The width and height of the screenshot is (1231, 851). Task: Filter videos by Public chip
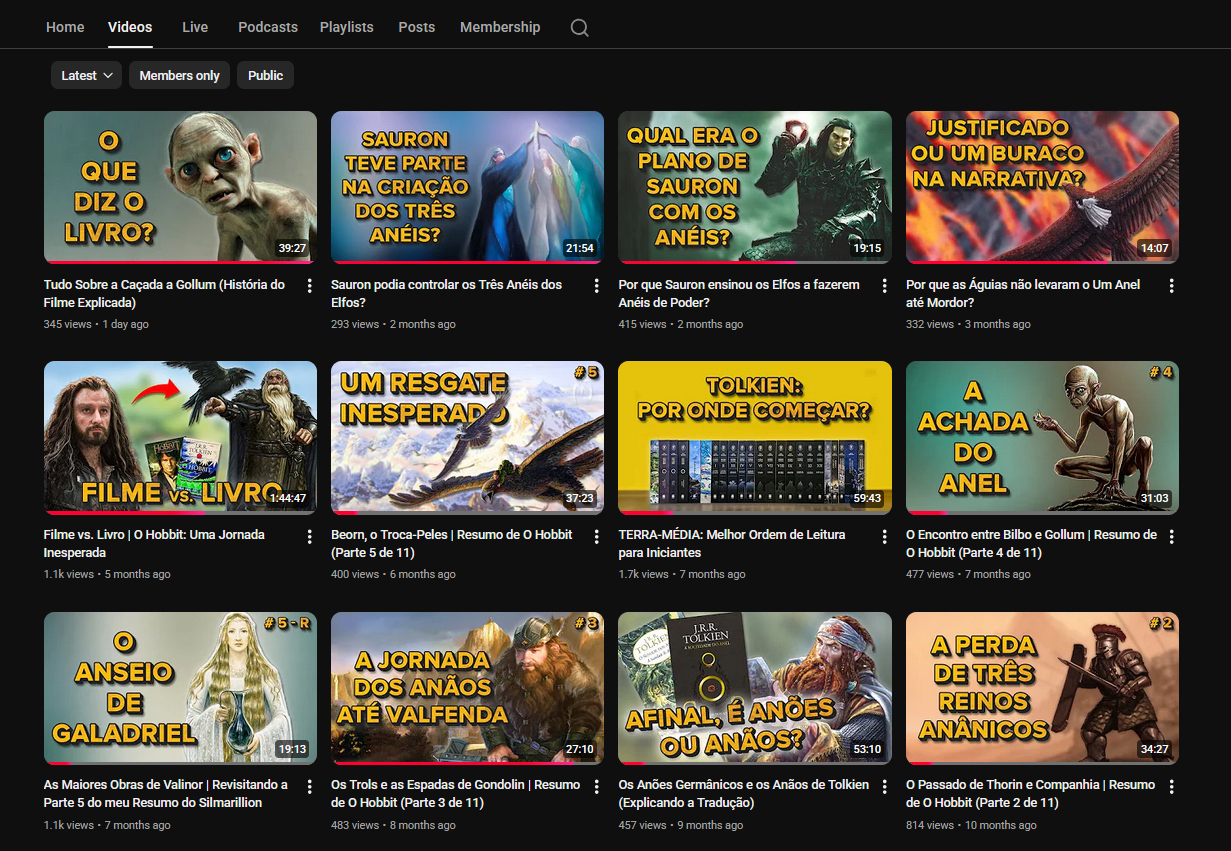(265, 75)
